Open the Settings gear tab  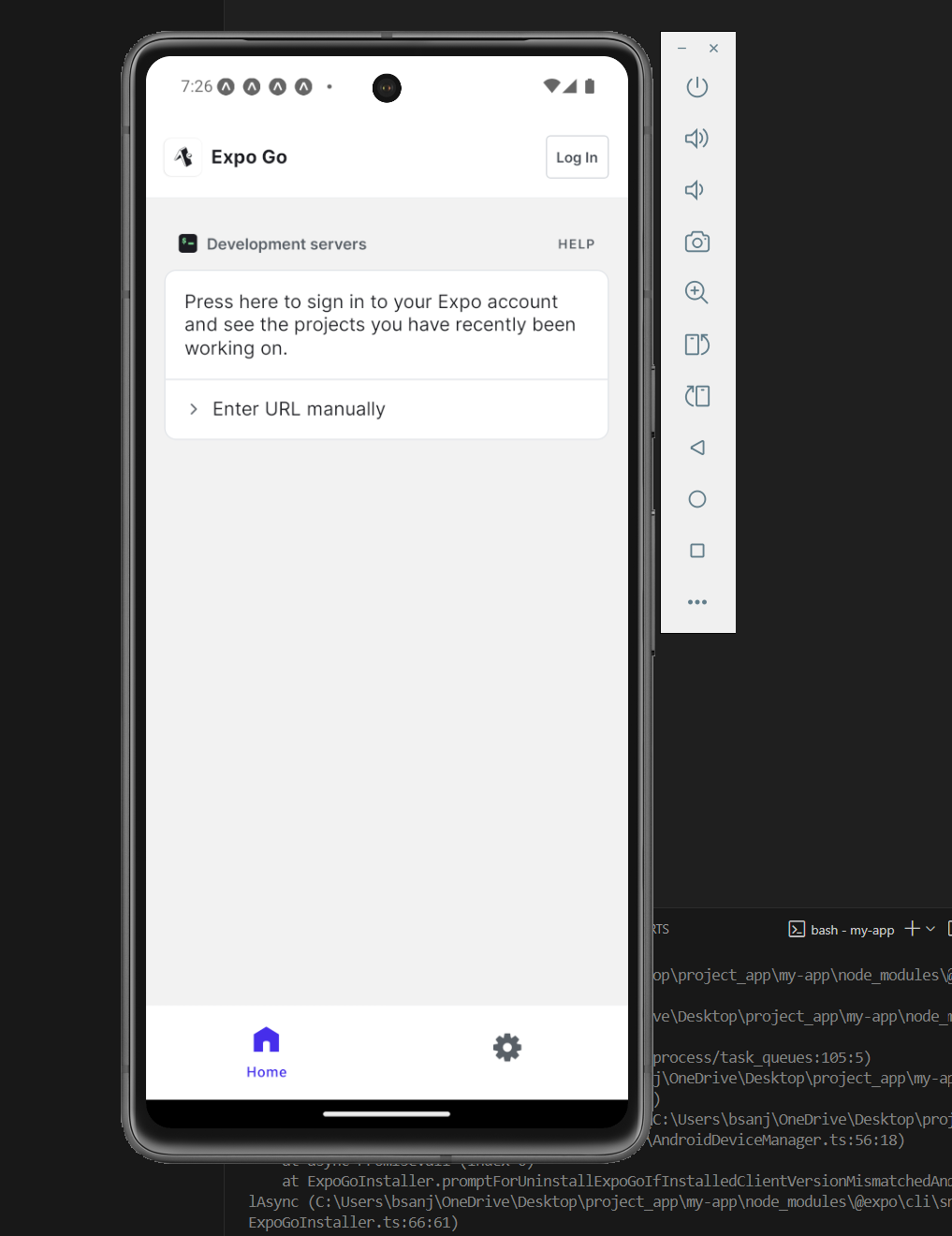coord(507,1047)
